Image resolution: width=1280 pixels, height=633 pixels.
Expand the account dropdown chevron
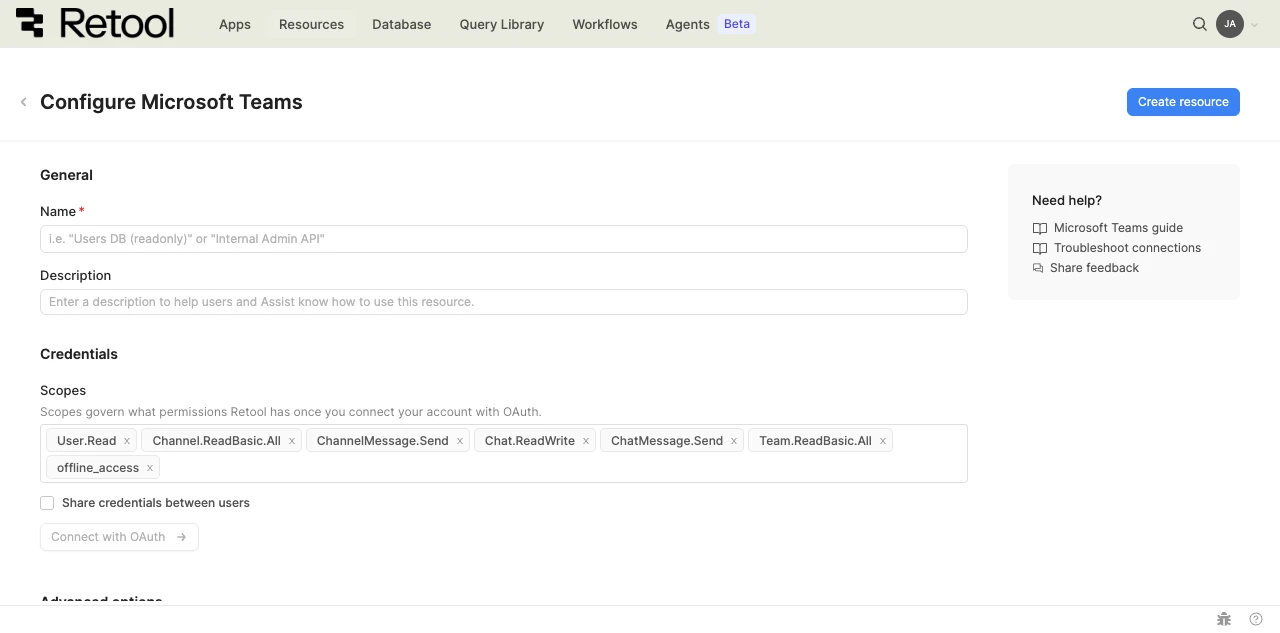[1254, 25]
